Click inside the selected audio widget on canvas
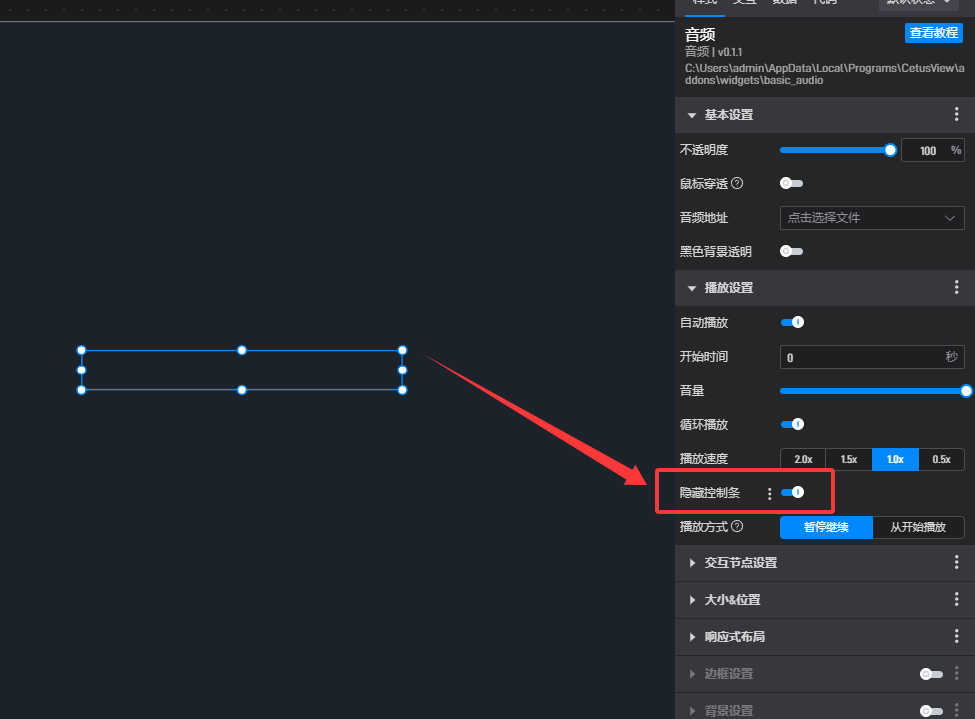The height and width of the screenshot is (719, 975). pyautogui.click(x=242, y=370)
